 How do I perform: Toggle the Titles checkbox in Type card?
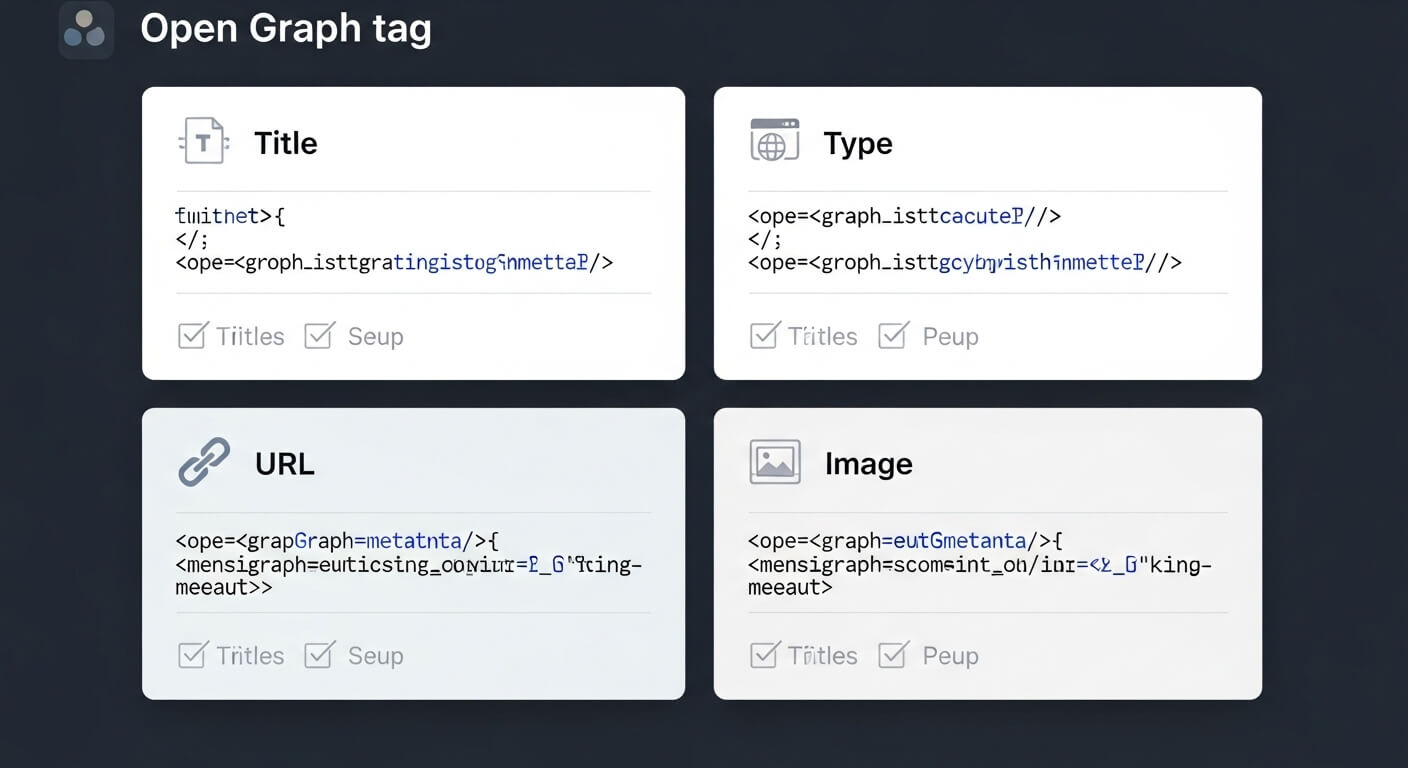[764, 335]
